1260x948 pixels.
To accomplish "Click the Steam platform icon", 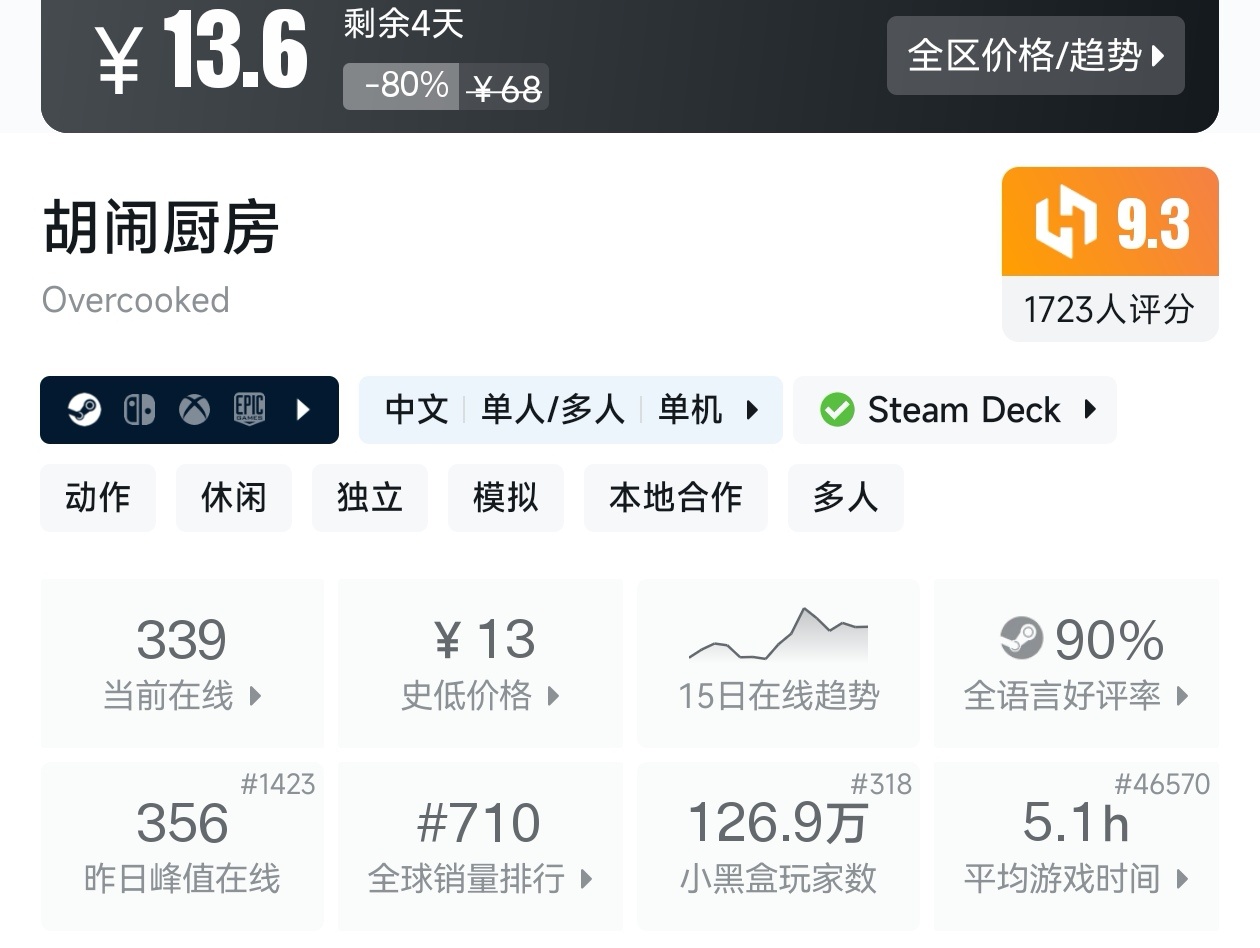I will coord(84,409).
